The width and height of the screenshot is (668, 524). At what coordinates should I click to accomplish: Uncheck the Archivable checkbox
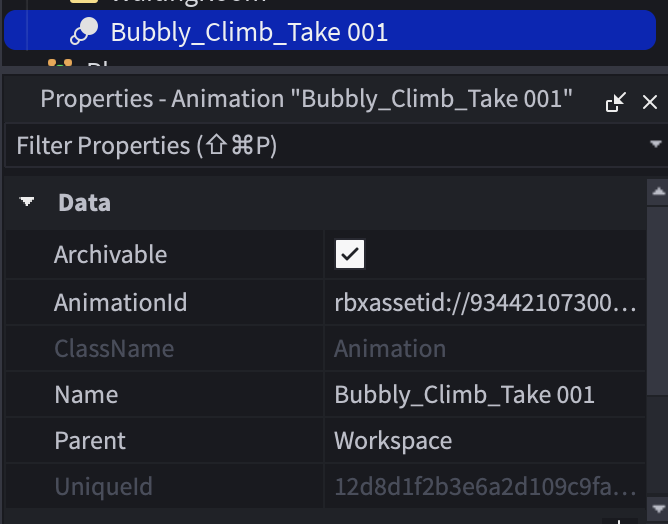(350, 254)
